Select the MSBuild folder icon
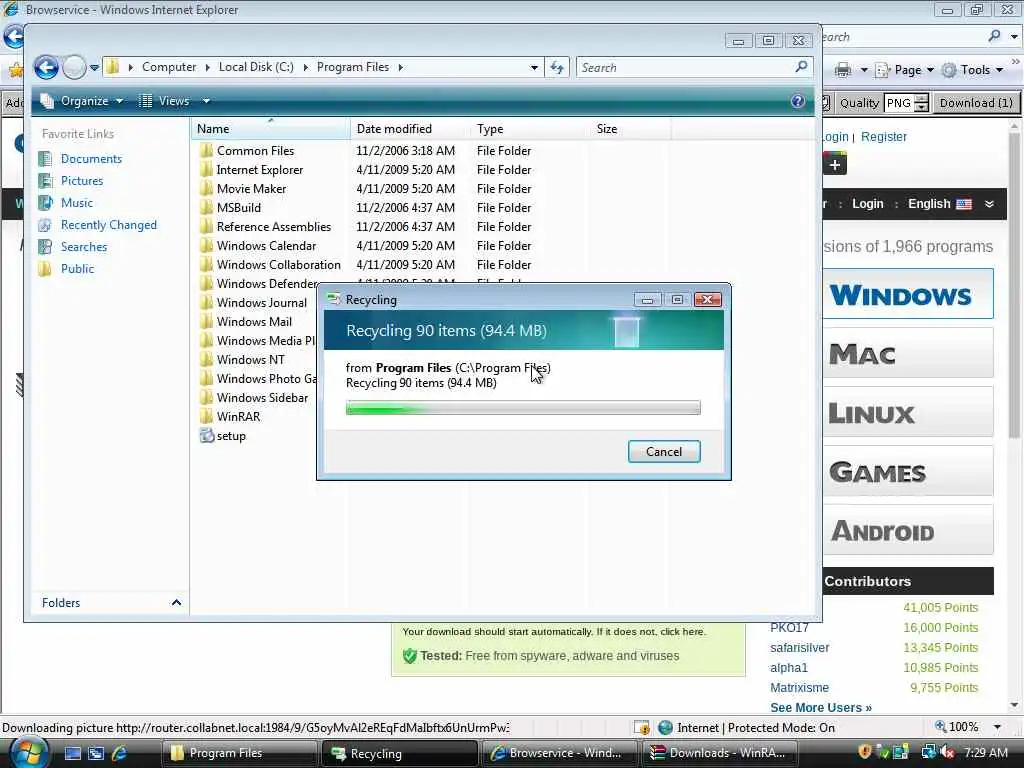The width and height of the screenshot is (1024, 768). click(x=206, y=208)
